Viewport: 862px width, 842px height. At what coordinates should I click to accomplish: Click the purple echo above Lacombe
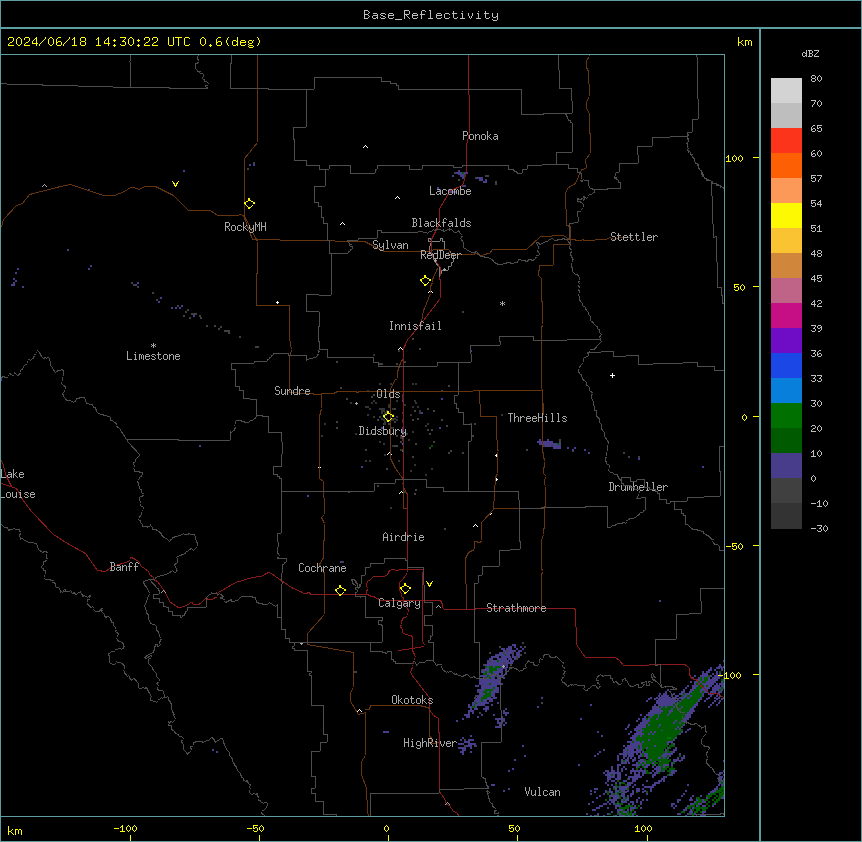[x=460, y=175]
